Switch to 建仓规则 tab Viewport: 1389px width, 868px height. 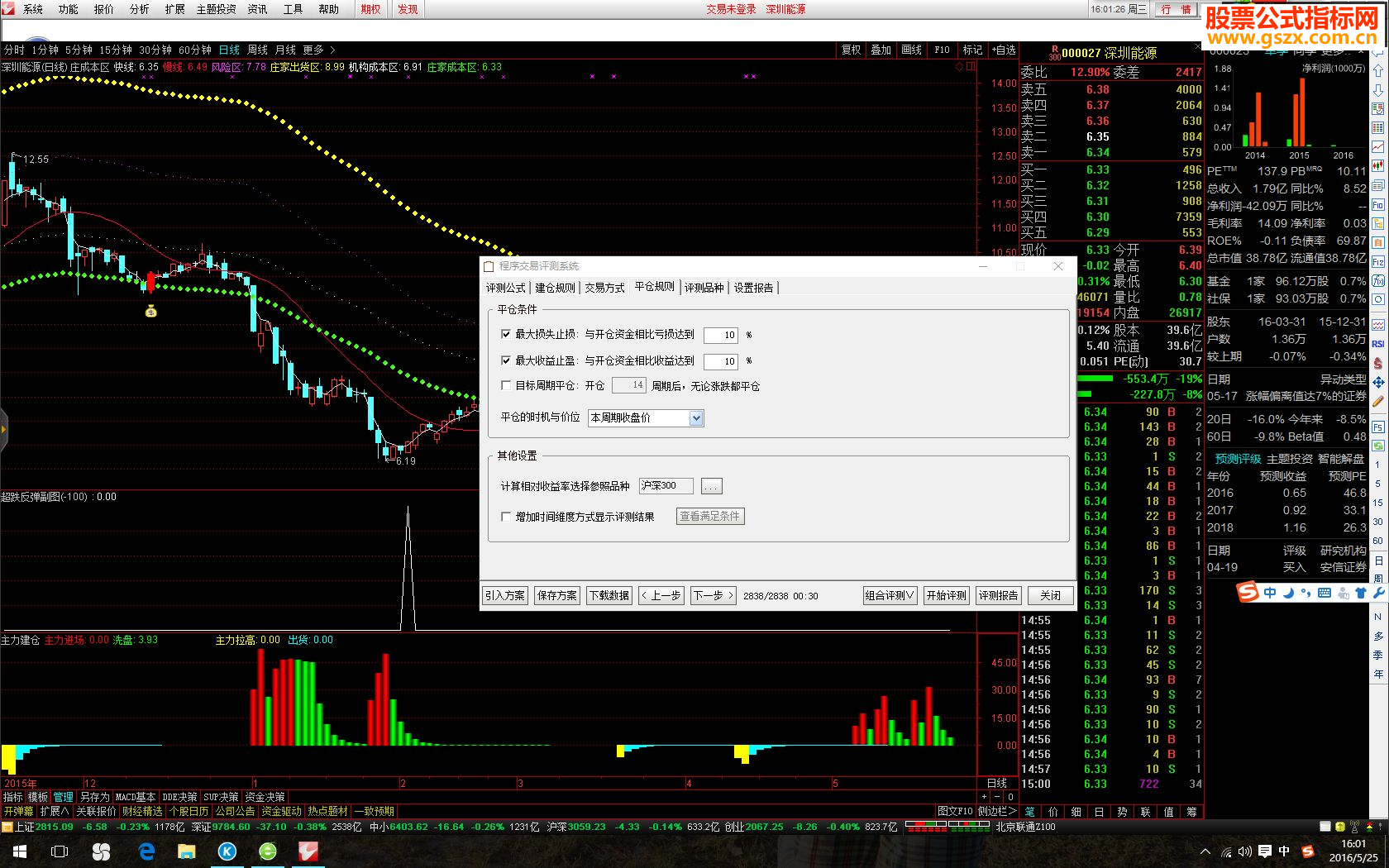coord(555,288)
